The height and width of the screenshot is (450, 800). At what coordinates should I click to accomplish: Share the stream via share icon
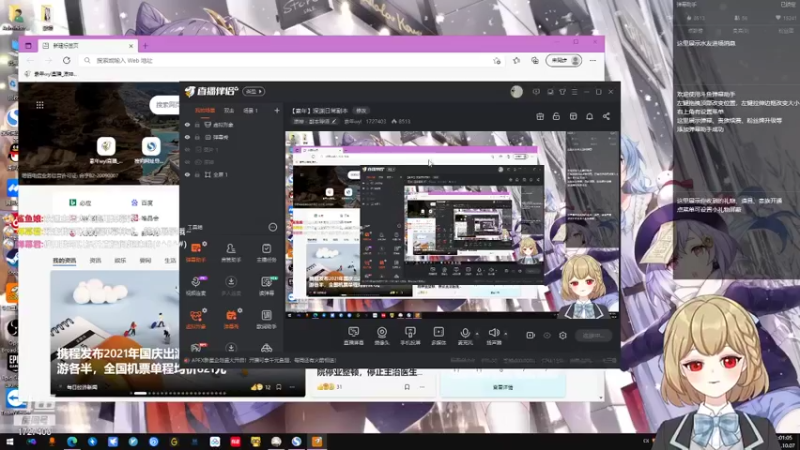[x=606, y=116]
